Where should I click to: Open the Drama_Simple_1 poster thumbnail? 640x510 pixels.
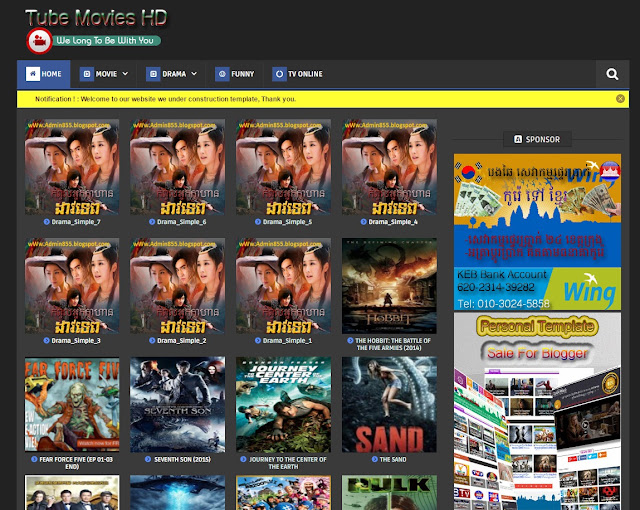(x=283, y=286)
